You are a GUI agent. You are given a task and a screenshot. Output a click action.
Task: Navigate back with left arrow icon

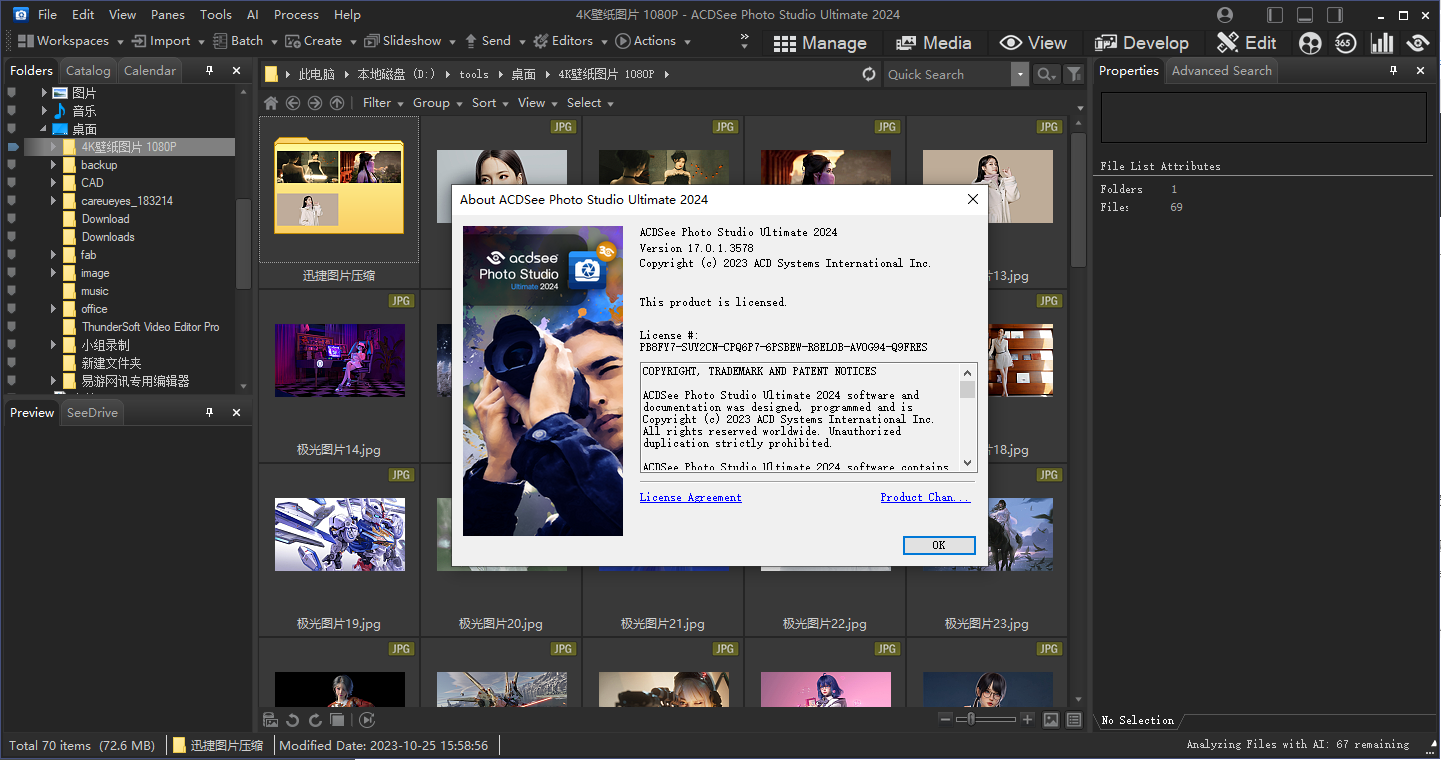[293, 103]
